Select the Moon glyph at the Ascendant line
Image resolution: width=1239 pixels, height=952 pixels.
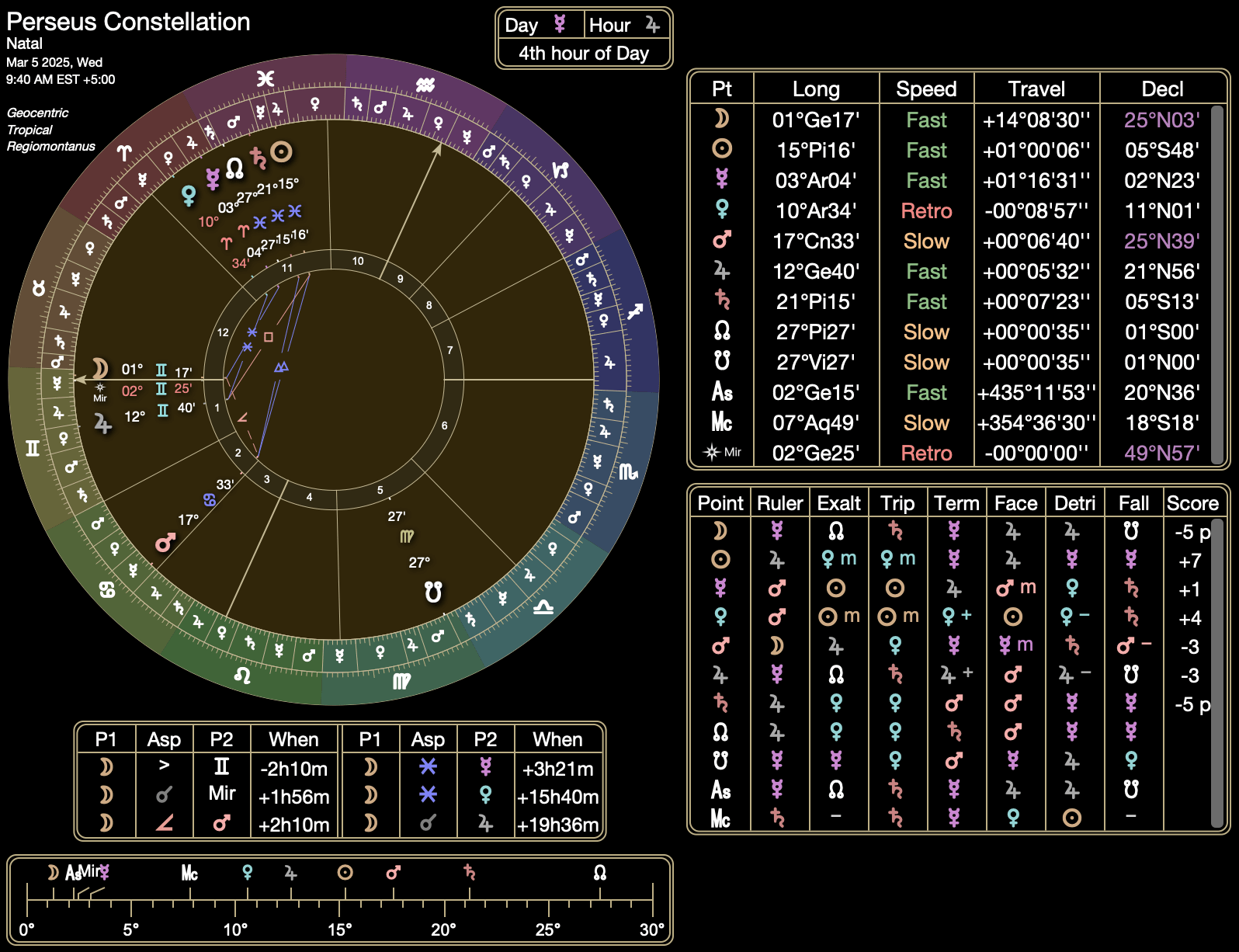point(100,368)
